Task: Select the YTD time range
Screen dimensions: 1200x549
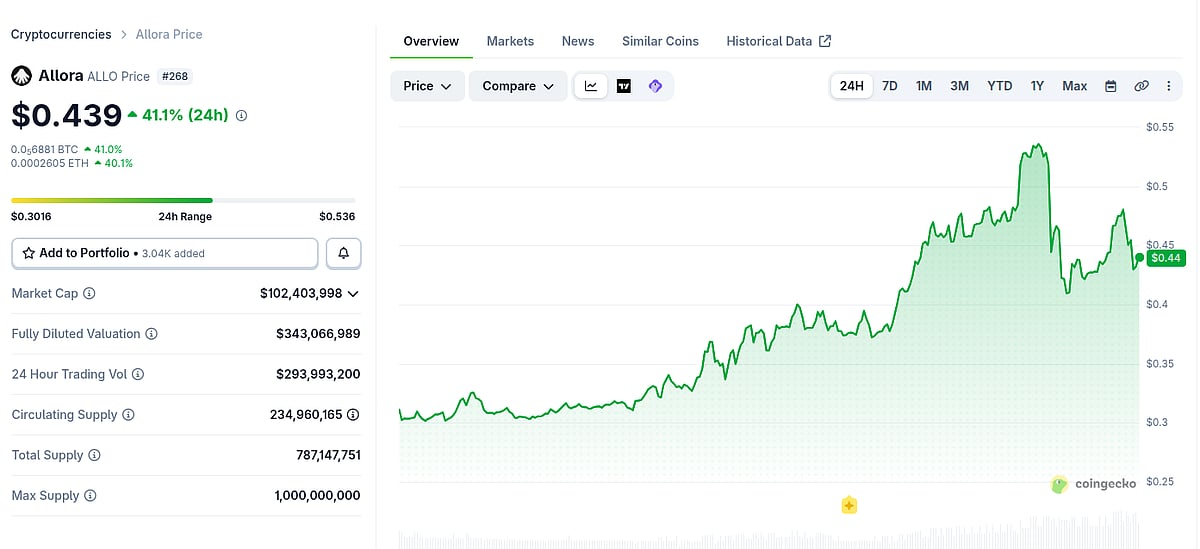Action: (x=1000, y=86)
